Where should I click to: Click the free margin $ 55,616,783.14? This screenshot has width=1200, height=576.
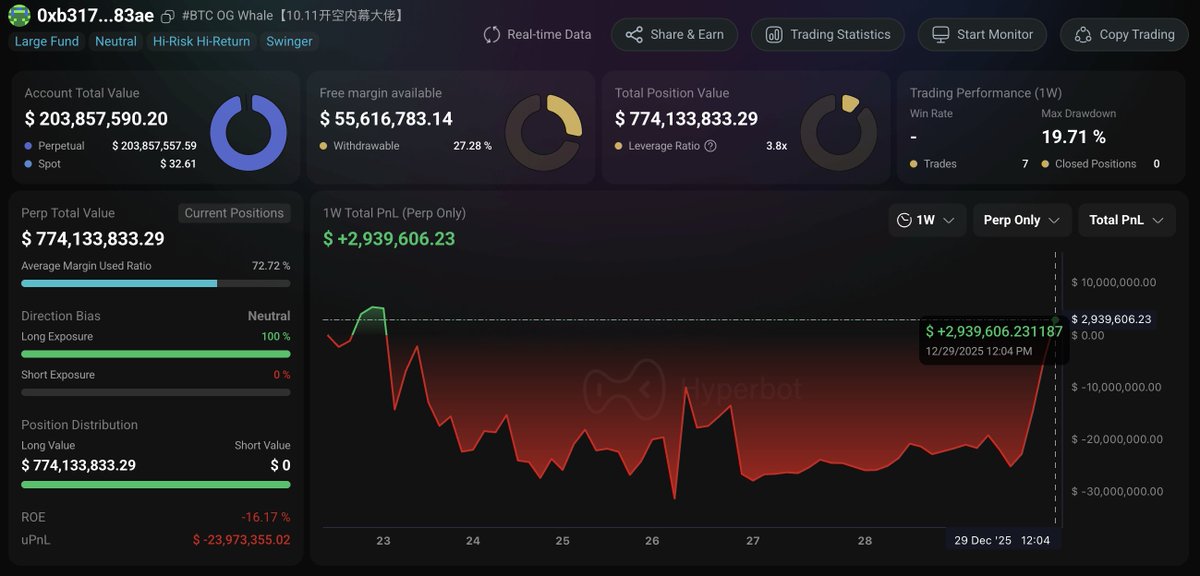tap(386, 119)
